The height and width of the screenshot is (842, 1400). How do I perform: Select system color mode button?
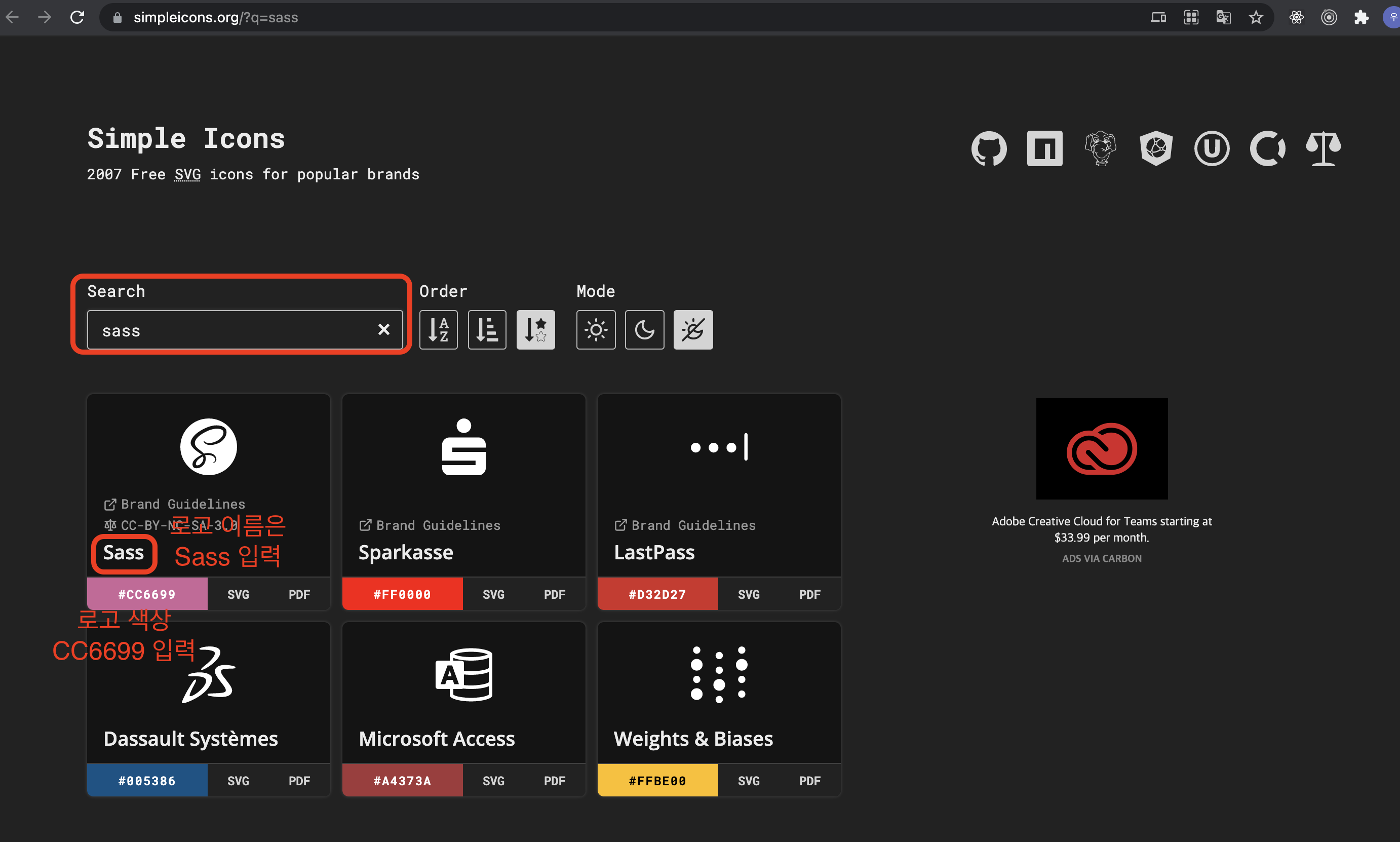tap(692, 330)
